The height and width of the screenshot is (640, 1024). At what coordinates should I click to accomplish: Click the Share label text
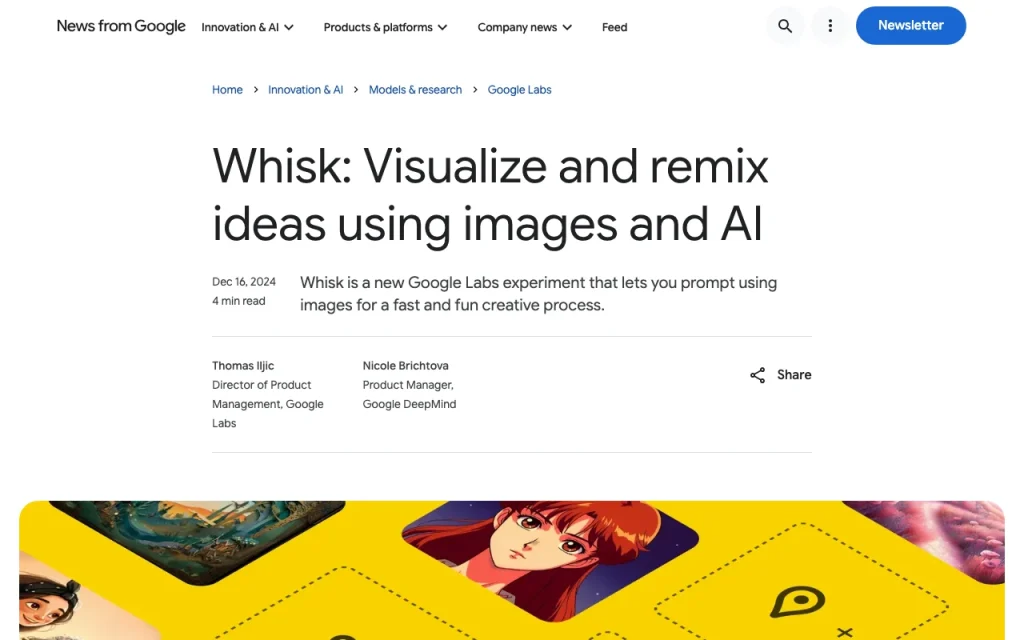click(x=794, y=375)
